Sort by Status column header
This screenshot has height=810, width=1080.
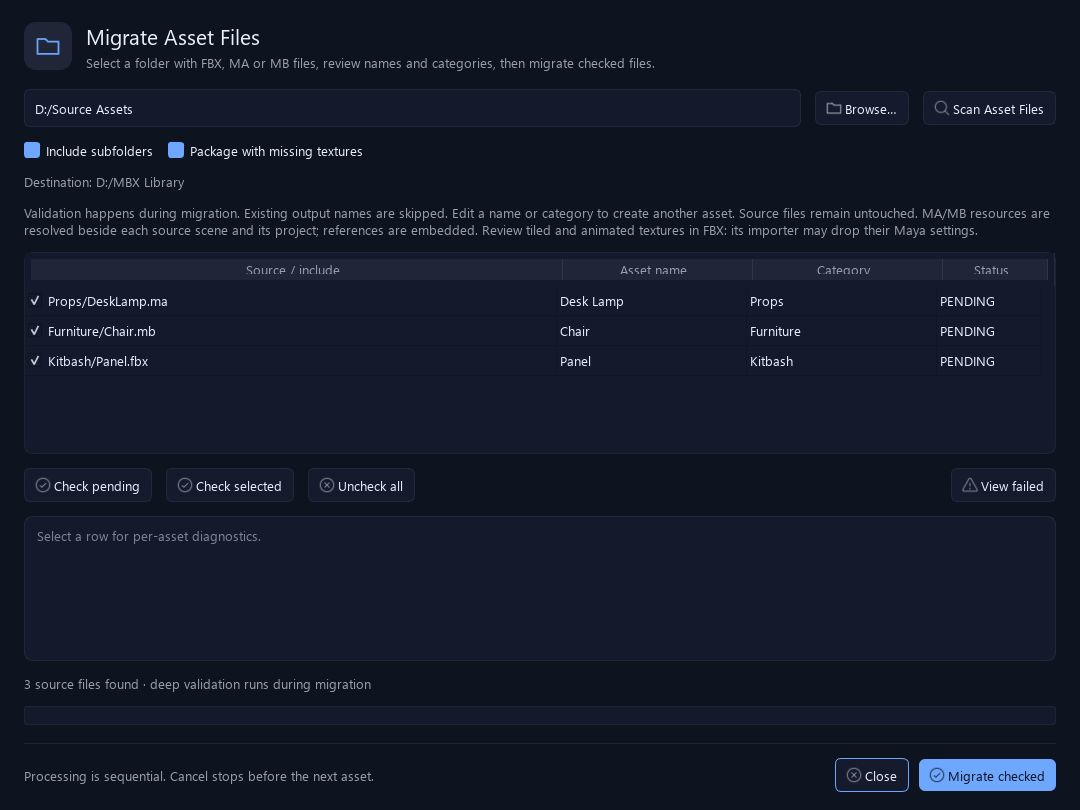click(x=995, y=270)
